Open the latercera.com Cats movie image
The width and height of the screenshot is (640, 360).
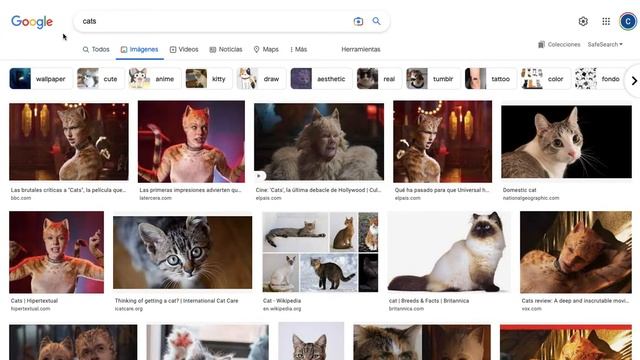pos(191,142)
